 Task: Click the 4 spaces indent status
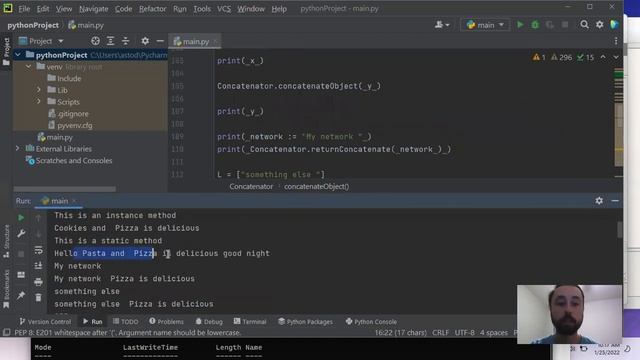pyautogui.click(x=493, y=333)
